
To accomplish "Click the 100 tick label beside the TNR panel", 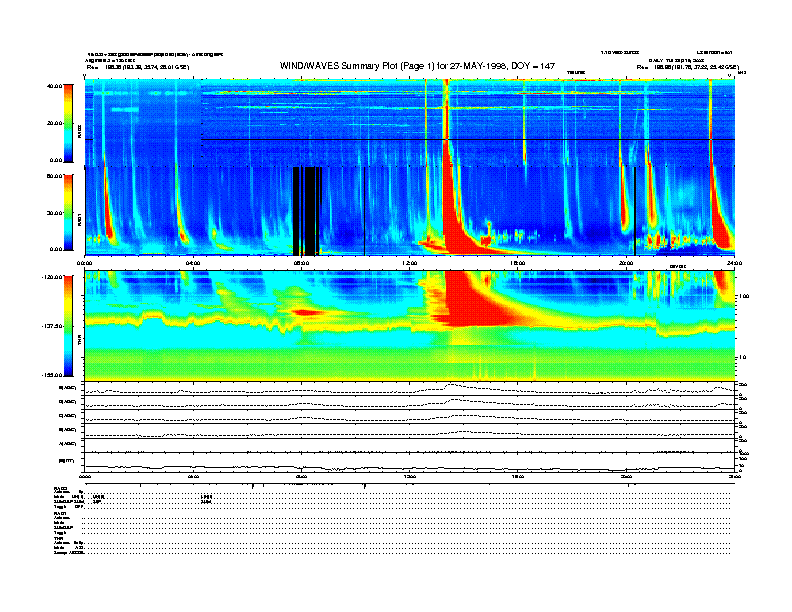I will point(744,296).
